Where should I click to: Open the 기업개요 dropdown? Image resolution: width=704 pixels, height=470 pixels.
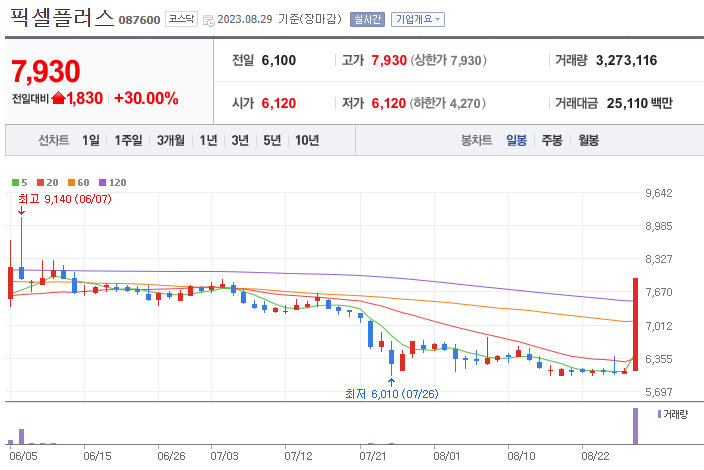coord(418,19)
